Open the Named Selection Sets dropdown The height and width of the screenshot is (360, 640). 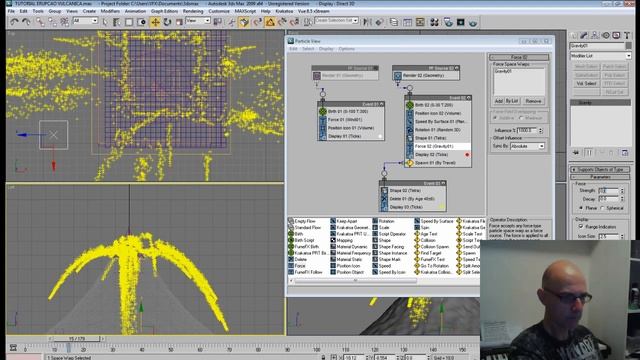(336, 20)
